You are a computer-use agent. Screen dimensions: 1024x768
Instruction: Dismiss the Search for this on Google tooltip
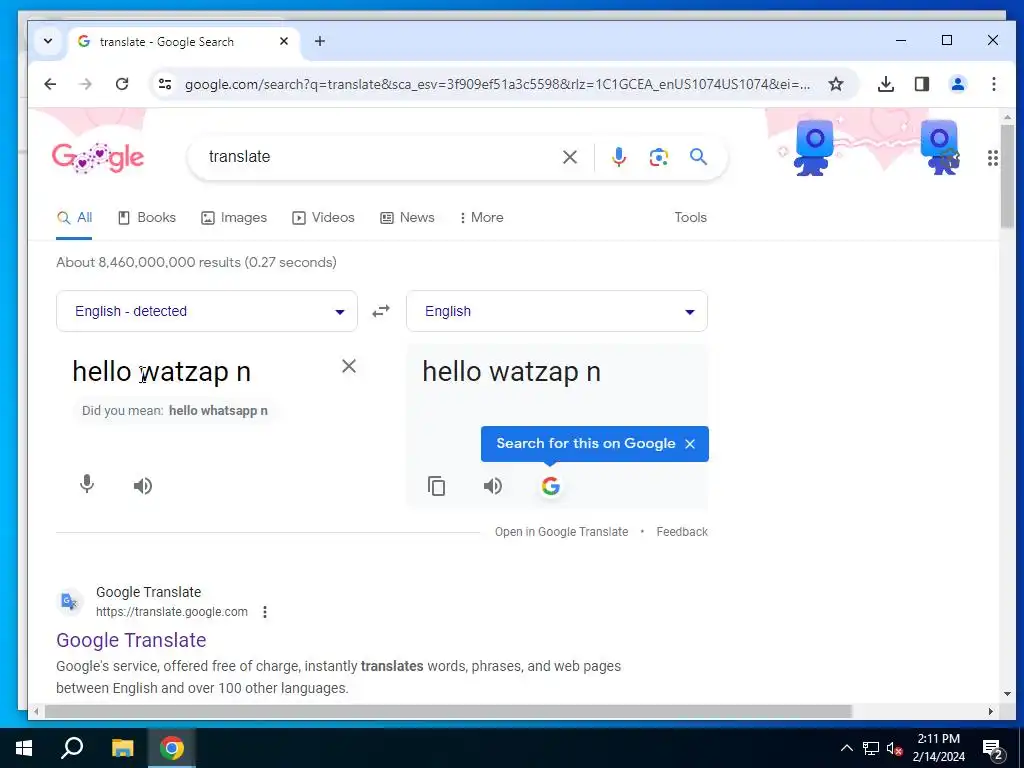click(x=690, y=444)
